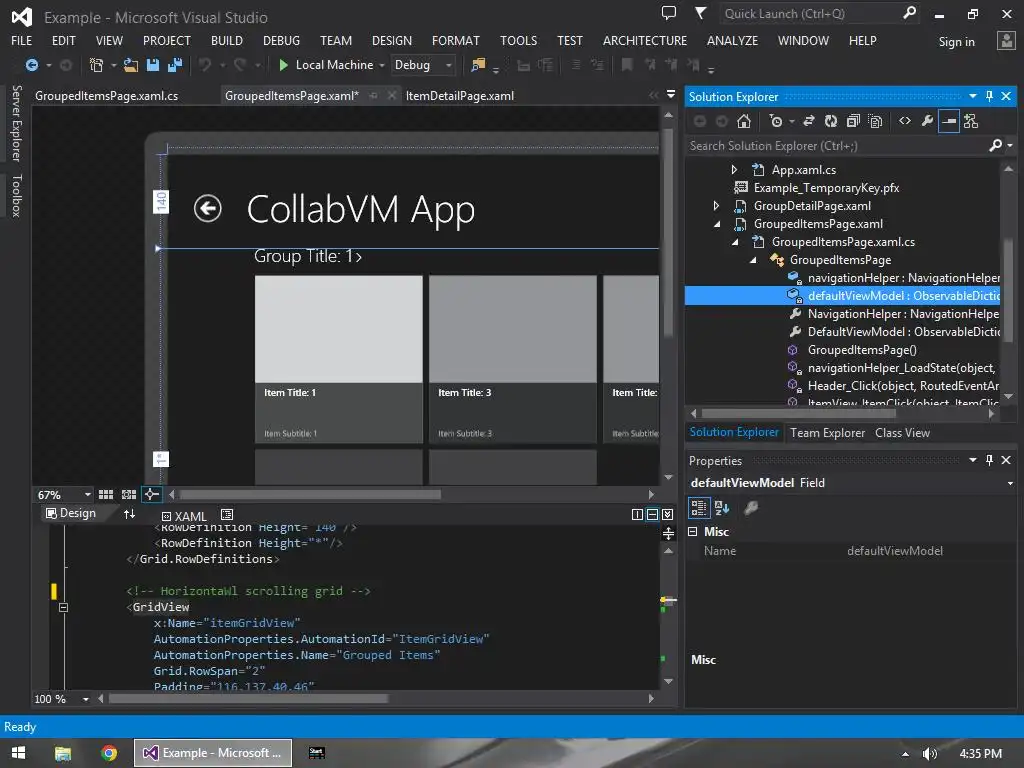This screenshot has width=1024, height=768.
Task: Click Pending Changes Filter clock icon
Action: tap(776, 121)
